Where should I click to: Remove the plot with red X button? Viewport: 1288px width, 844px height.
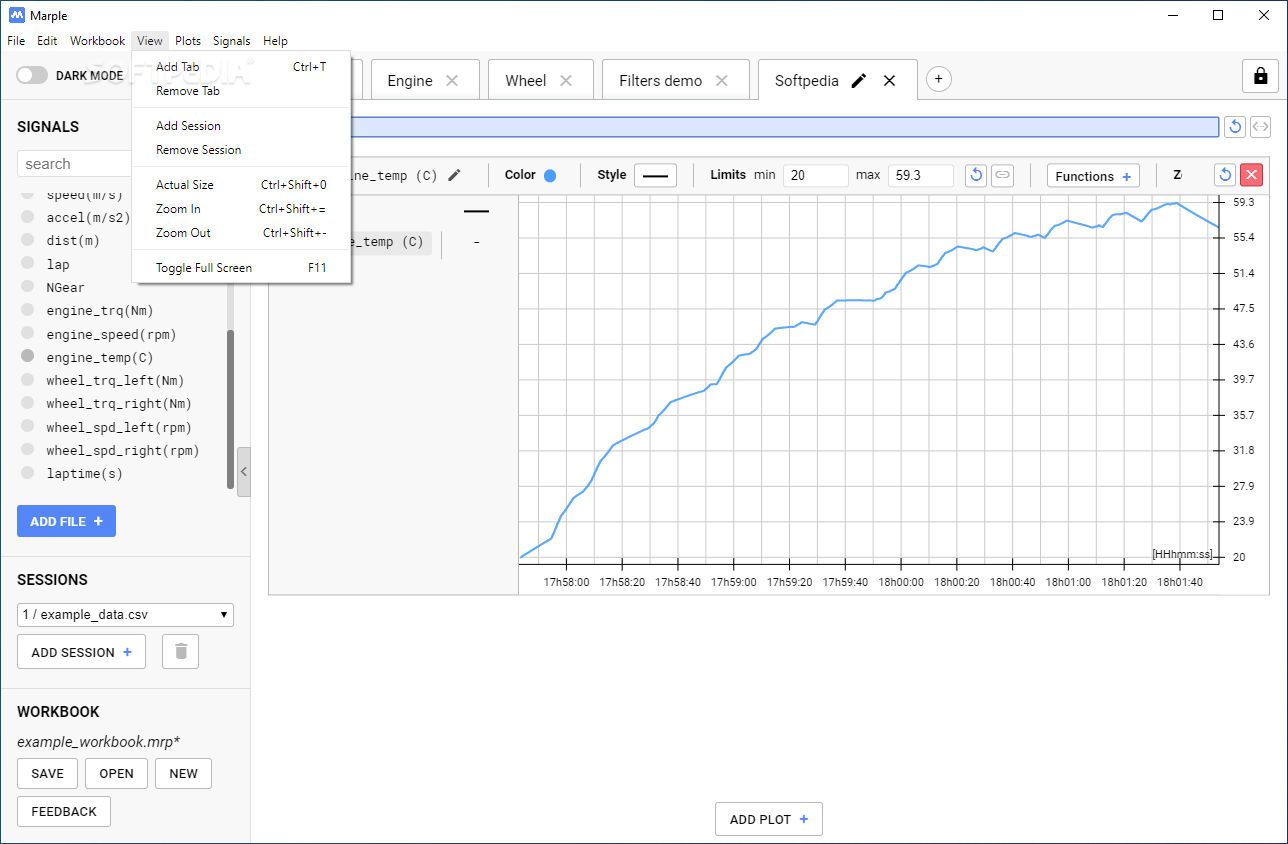(1251, 175)
